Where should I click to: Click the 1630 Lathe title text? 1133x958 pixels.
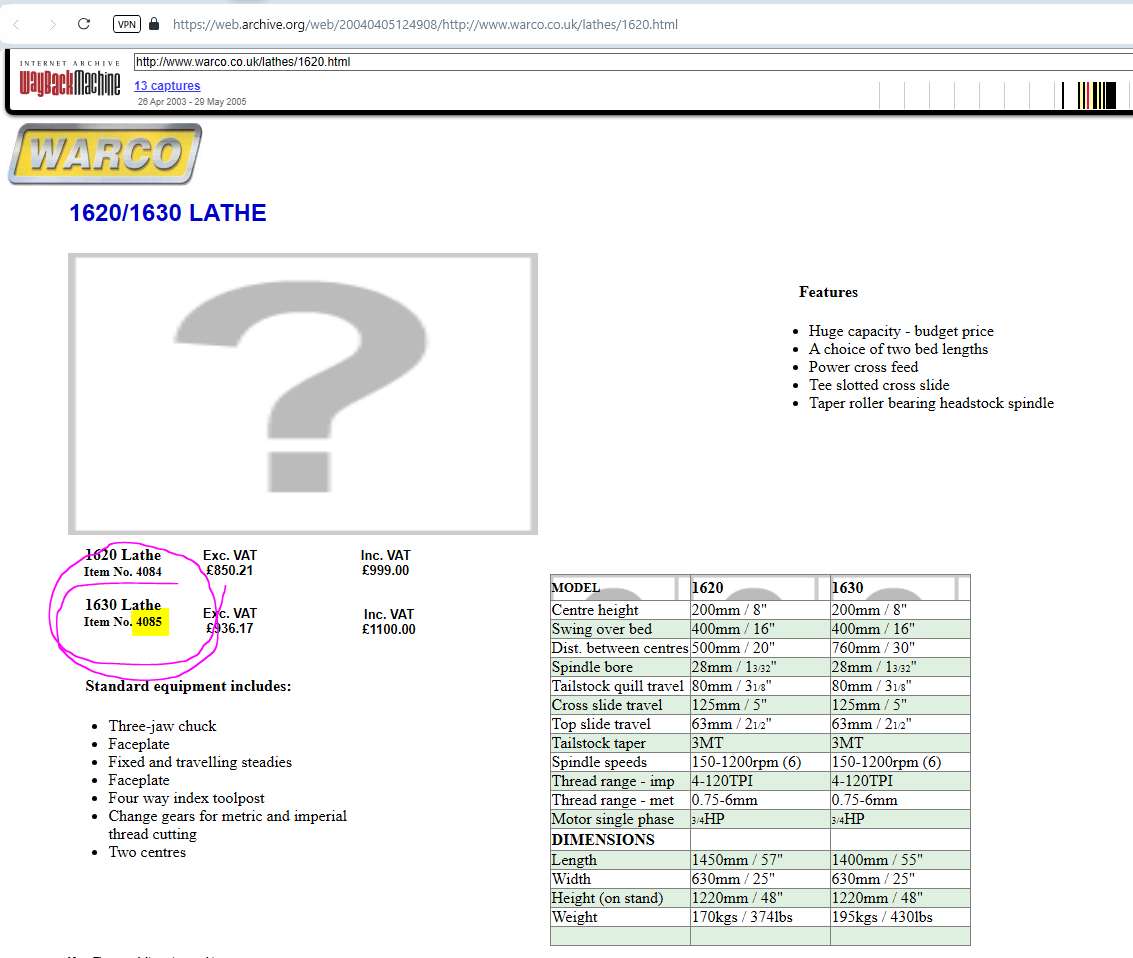(123, 605)
